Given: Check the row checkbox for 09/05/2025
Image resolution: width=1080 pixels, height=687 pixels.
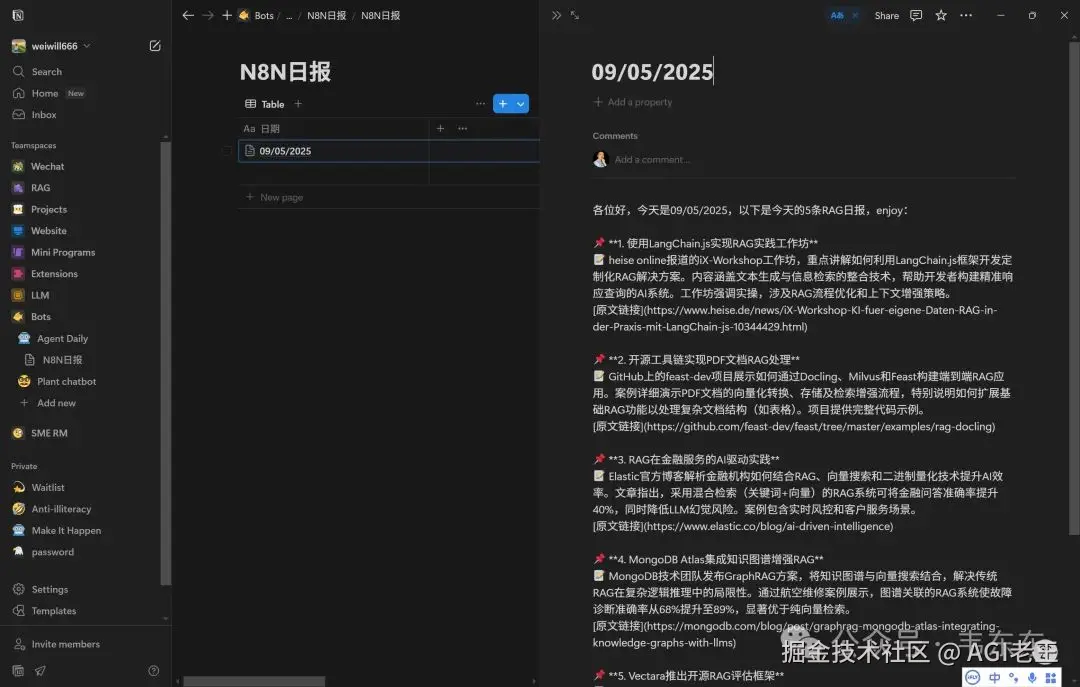Looking at the screenshot, I should tap(227, 150).
